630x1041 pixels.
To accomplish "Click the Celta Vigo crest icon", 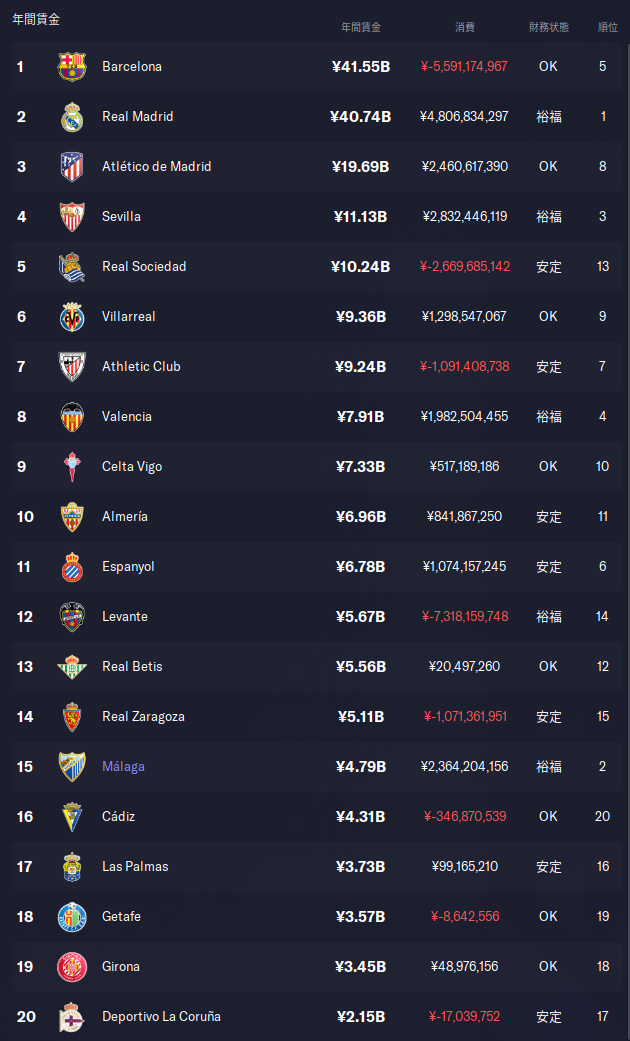I will [72, 467].
